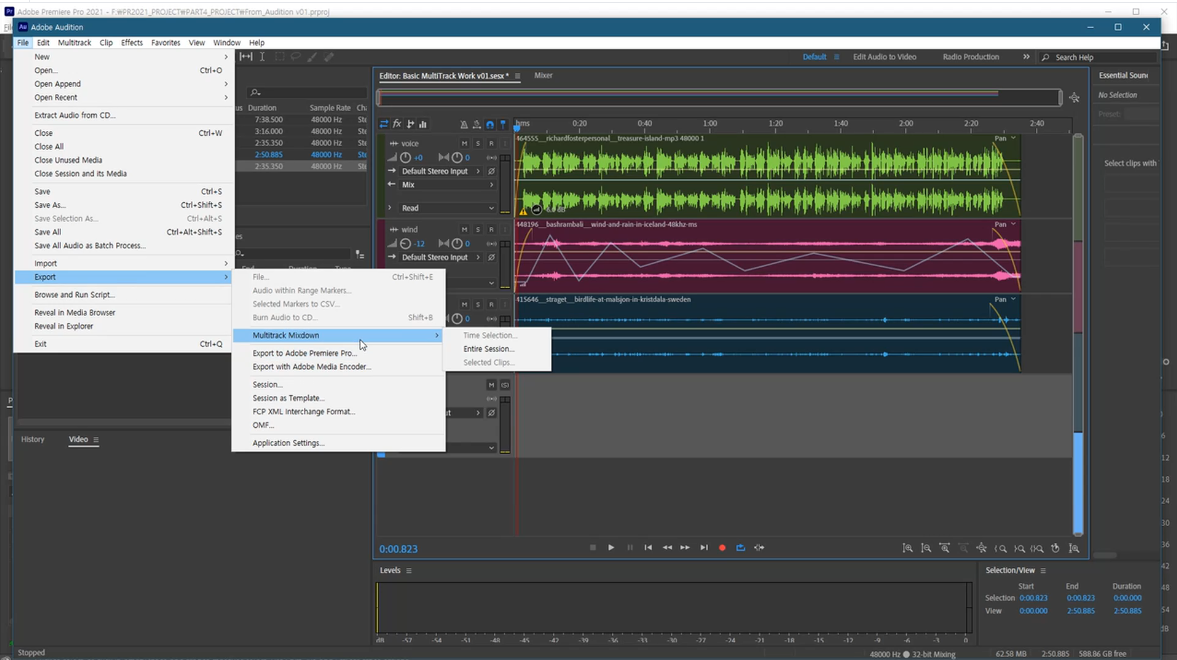Mute the voice track
This screenshot has height=660, width=1177.
pyautogui.click(x=464, y=143)
